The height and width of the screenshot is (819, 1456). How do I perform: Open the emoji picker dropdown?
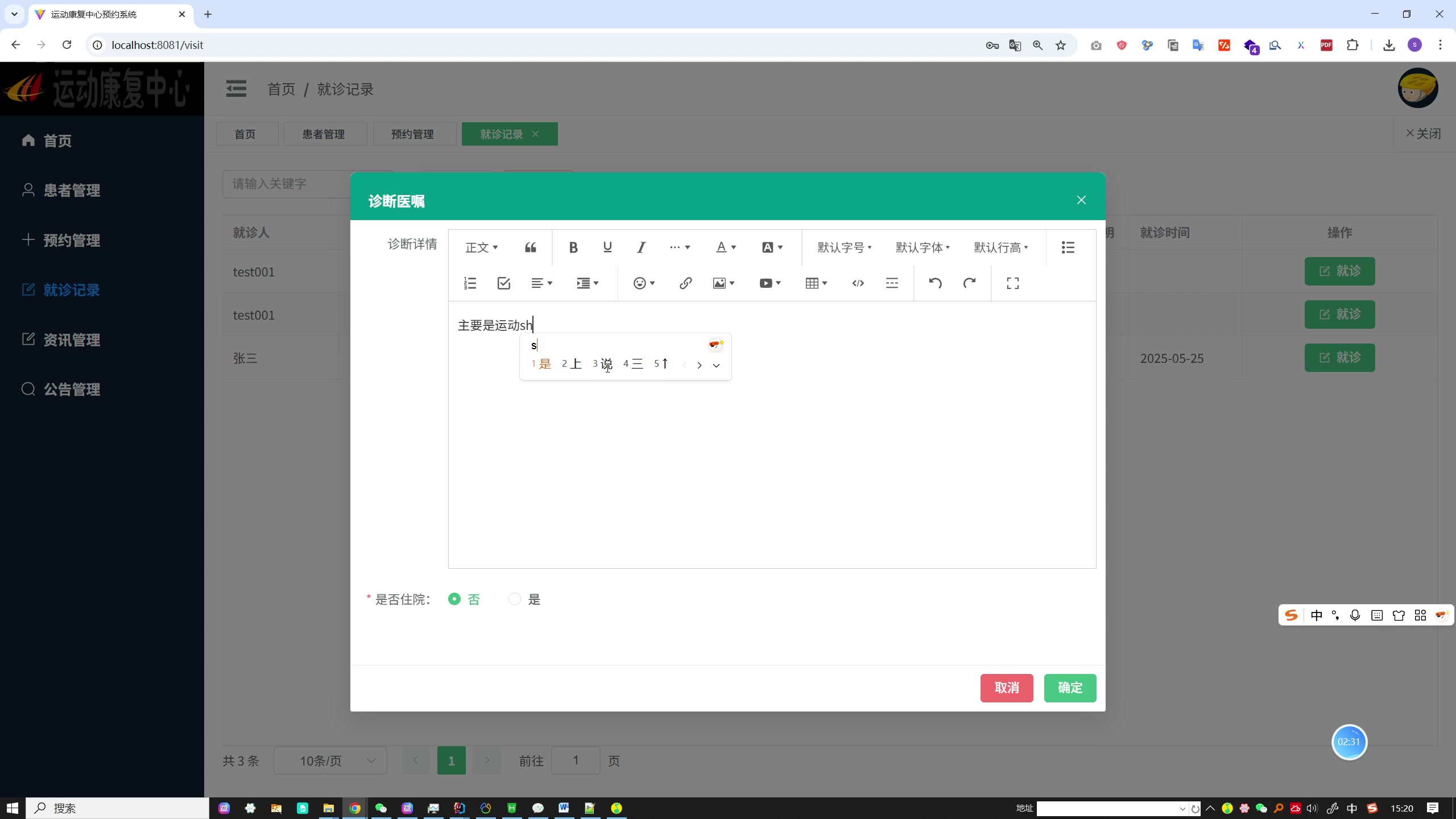pos(644,283)
